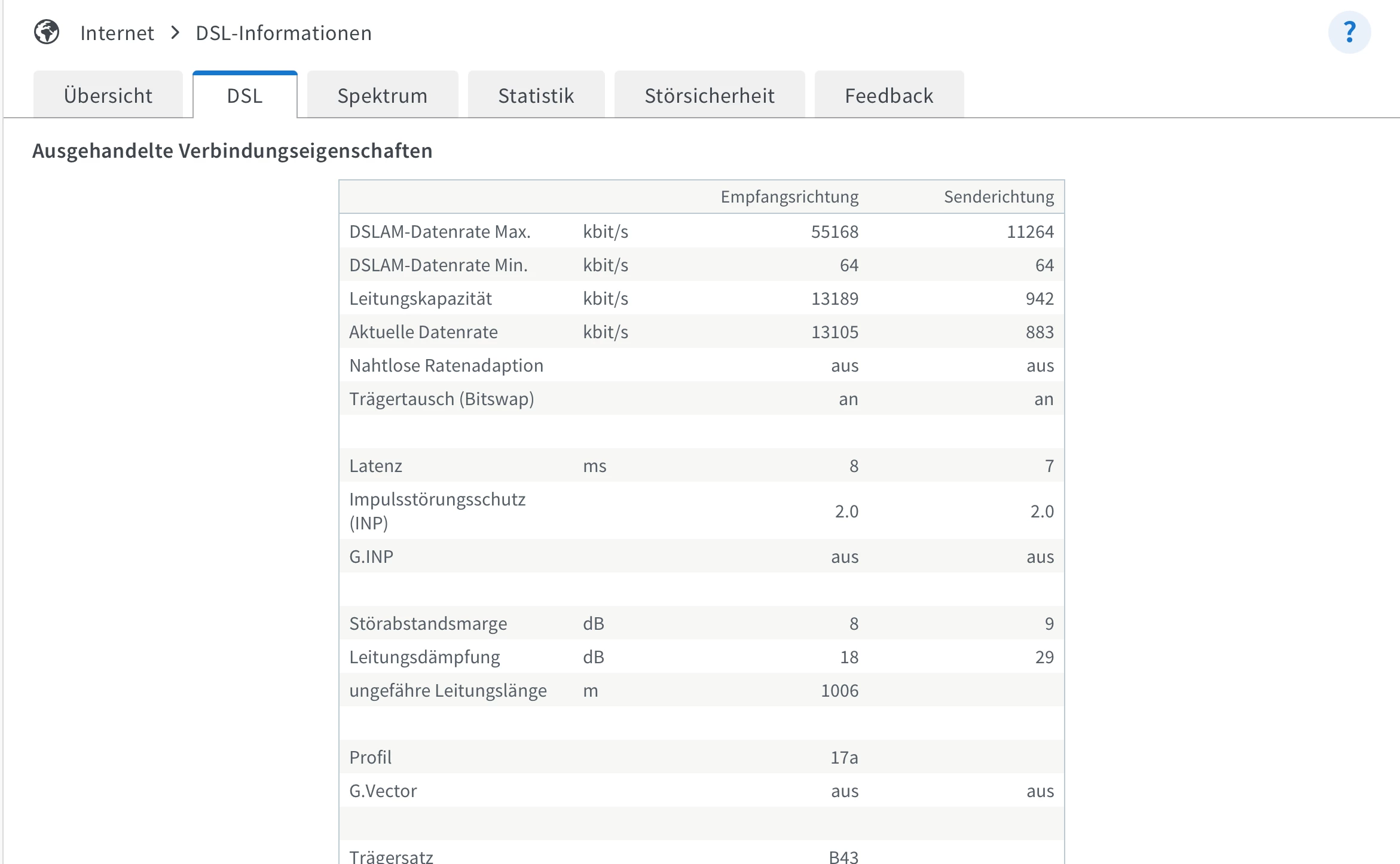
Task: Select the Aktuelle Datenrate receive value 13105
Action: 835,332
